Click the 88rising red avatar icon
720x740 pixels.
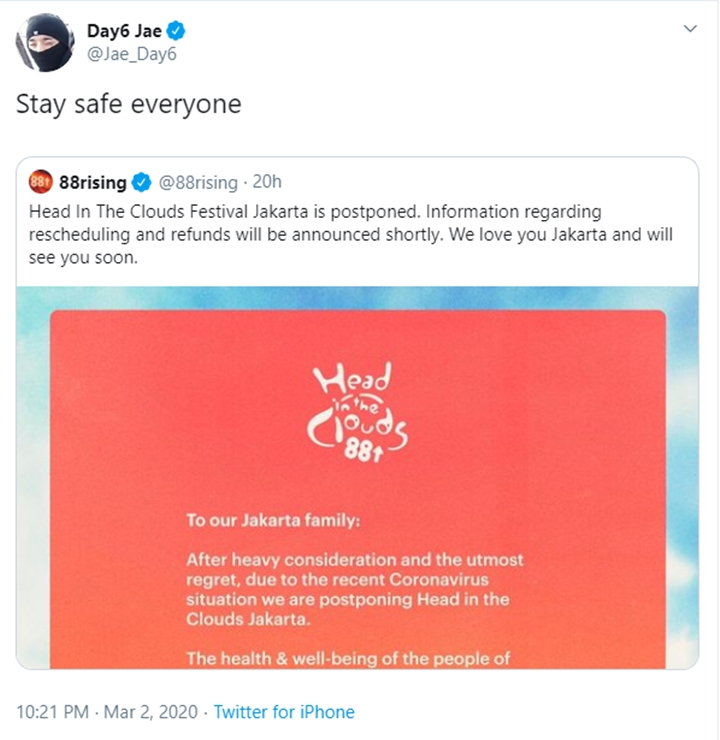[41, 182]
